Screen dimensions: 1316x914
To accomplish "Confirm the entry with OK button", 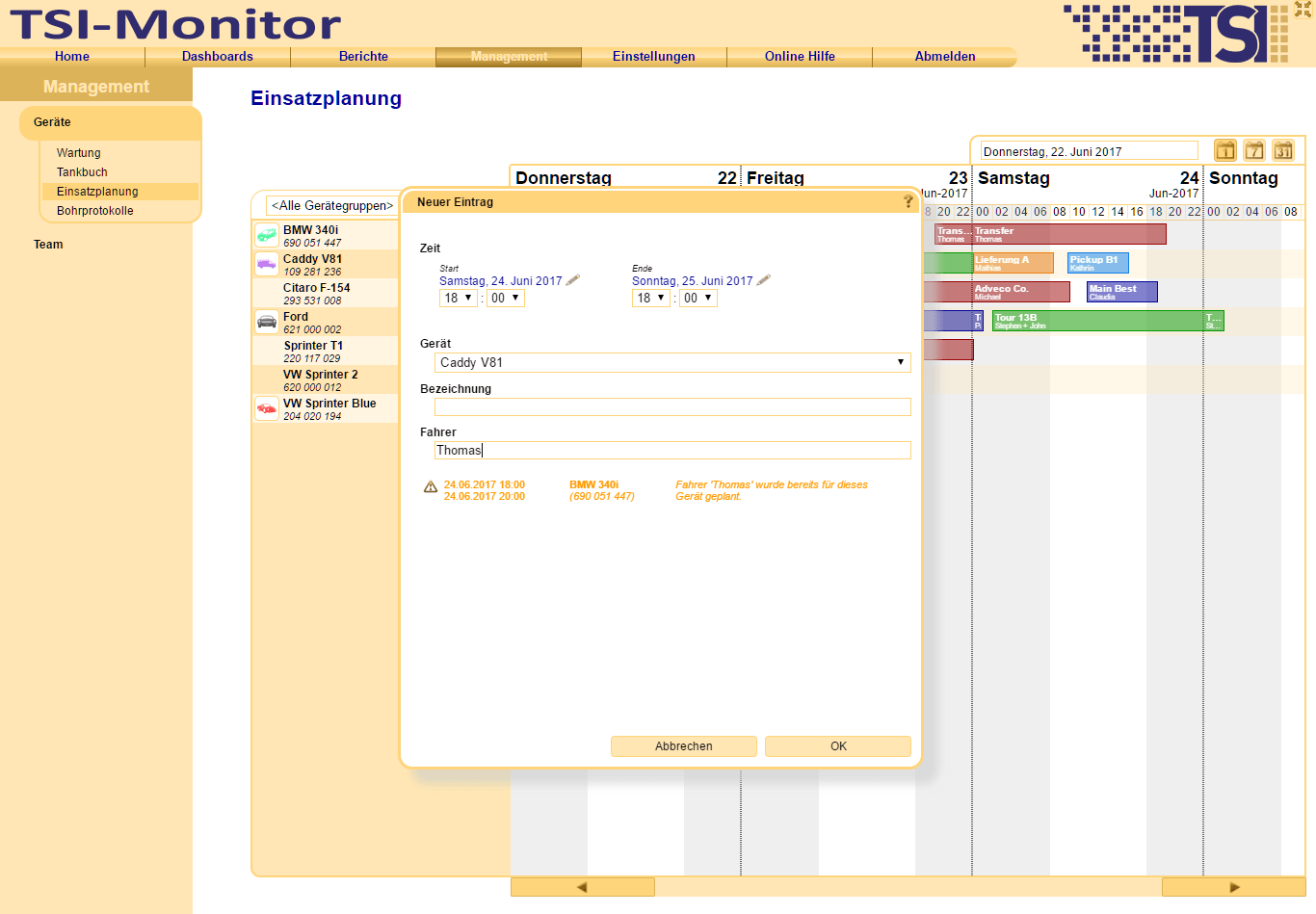I will 838,746.
